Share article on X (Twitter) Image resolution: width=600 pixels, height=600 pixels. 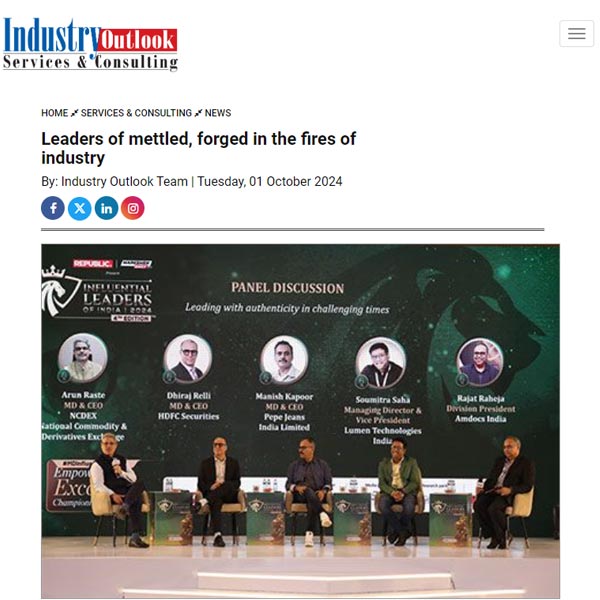[80, 208]
